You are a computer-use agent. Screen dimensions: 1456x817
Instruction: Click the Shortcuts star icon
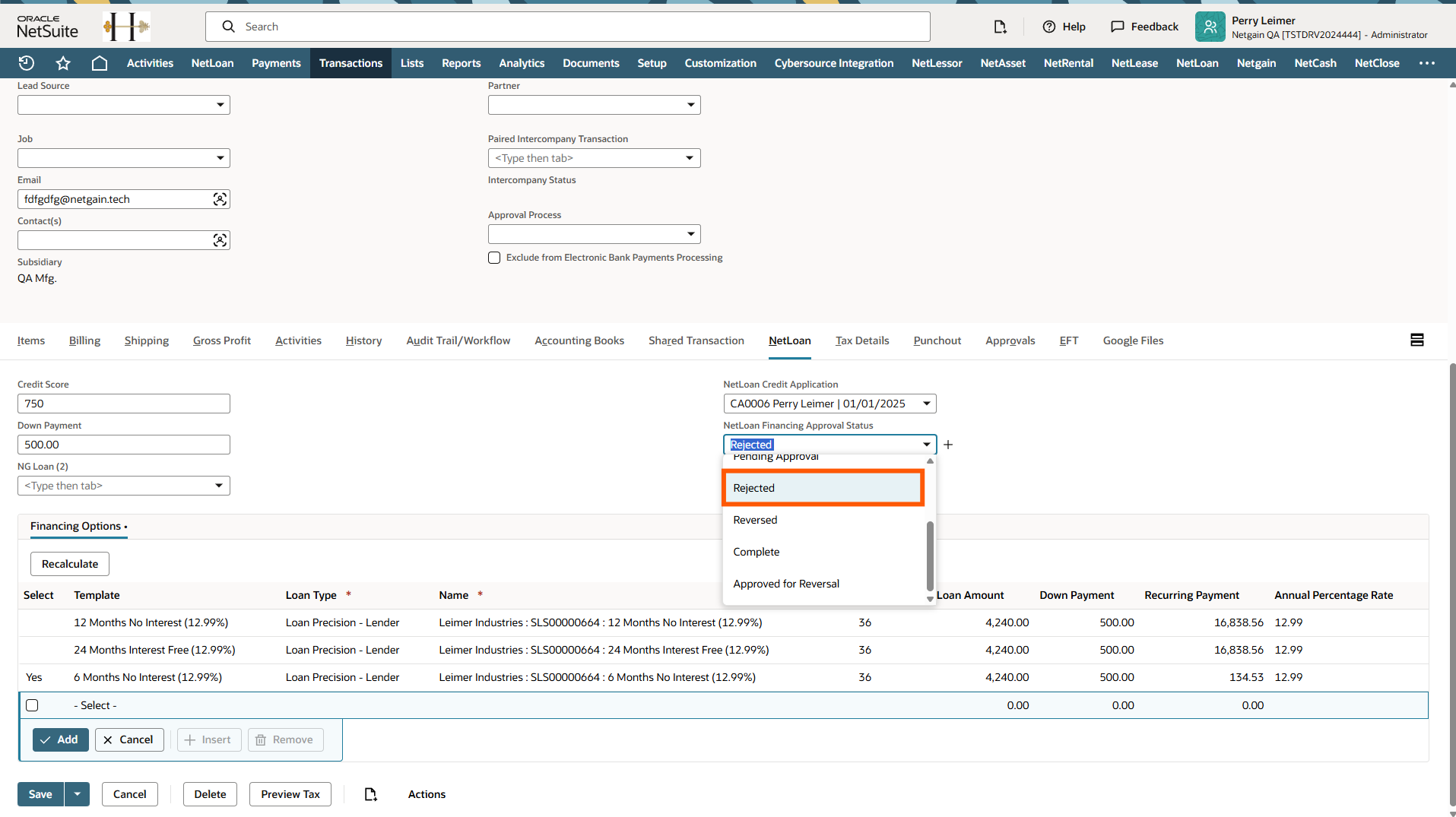(x=63, y=63)
